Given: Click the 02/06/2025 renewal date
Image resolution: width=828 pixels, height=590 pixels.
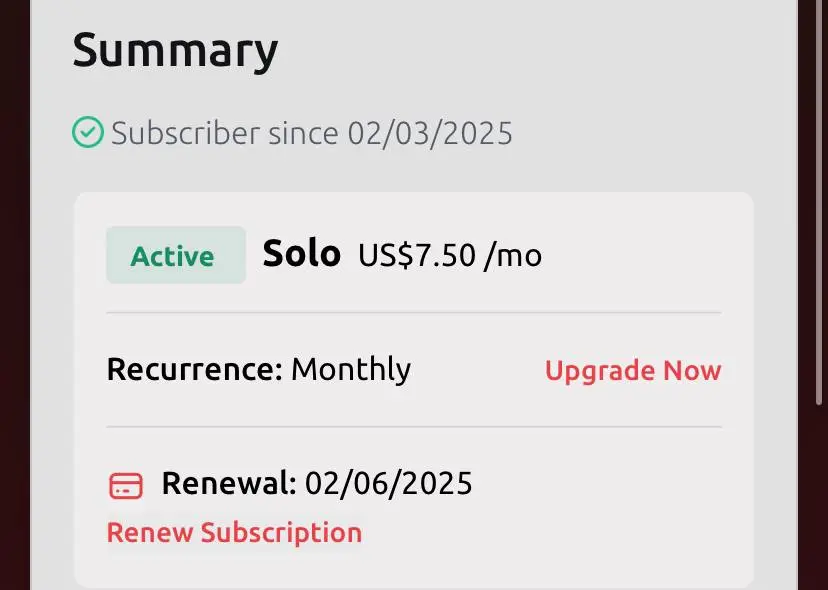Looking at the screenshot, I should point(389,483).
